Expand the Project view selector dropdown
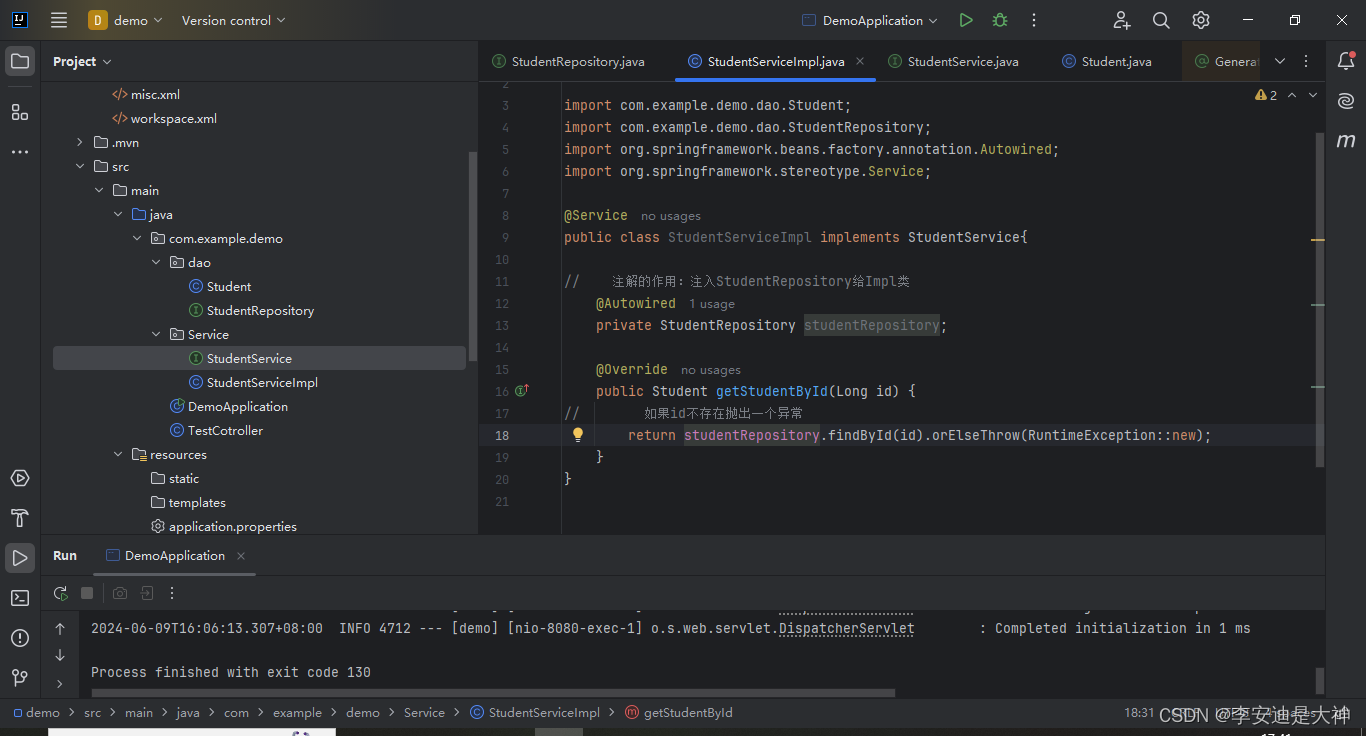 pyautogui.click(x=82, y=61)
